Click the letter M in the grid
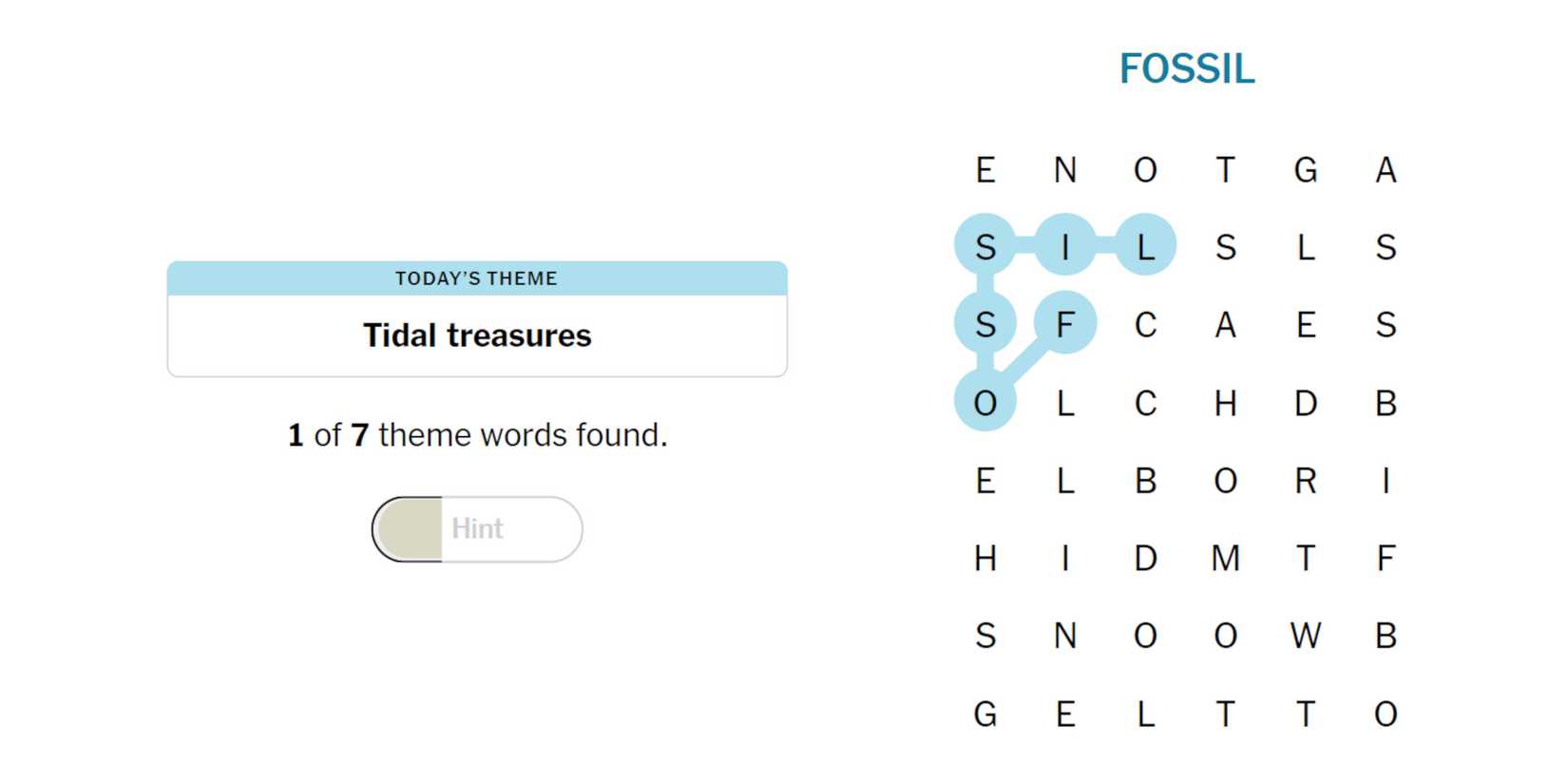The width and height of the screenshot is (1568, 784). click(x=1225, y=558)
